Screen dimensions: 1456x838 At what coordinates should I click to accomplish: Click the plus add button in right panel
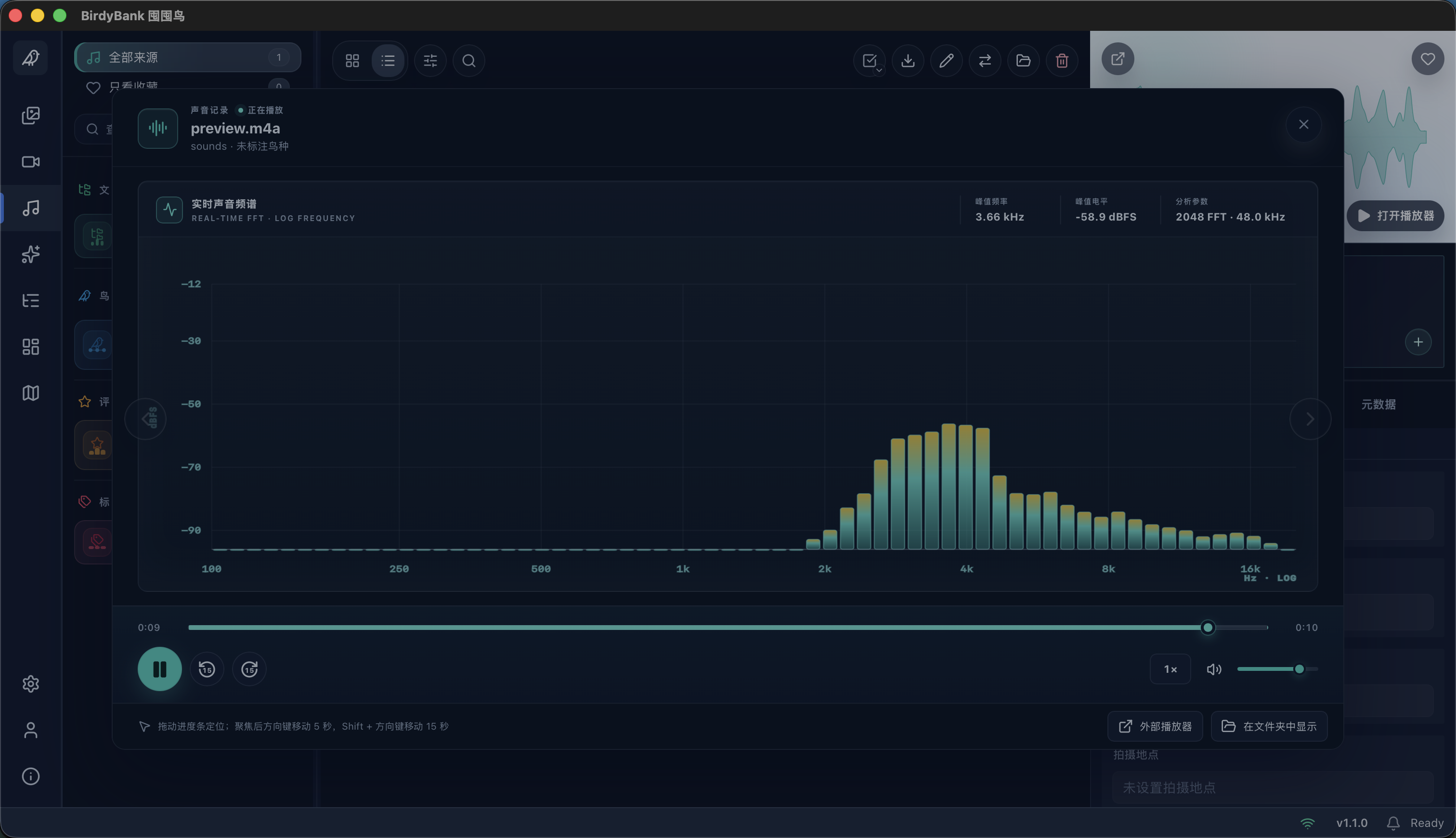[1418, 342]
